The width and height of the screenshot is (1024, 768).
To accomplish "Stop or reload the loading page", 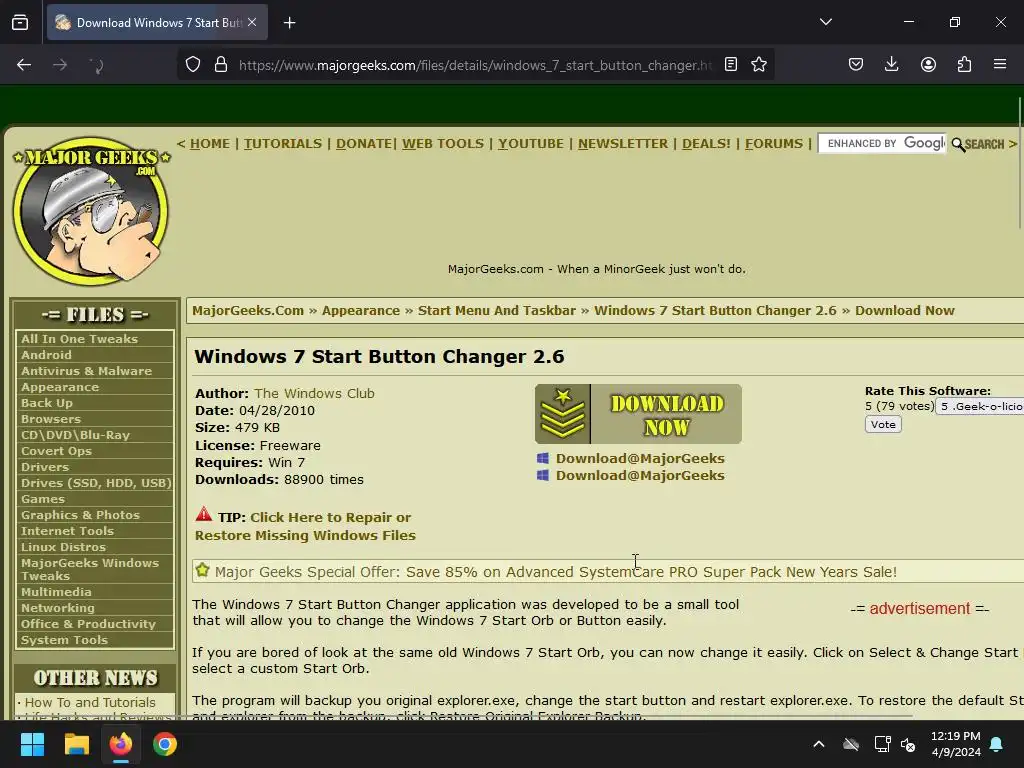I will [x=96, y=65].
